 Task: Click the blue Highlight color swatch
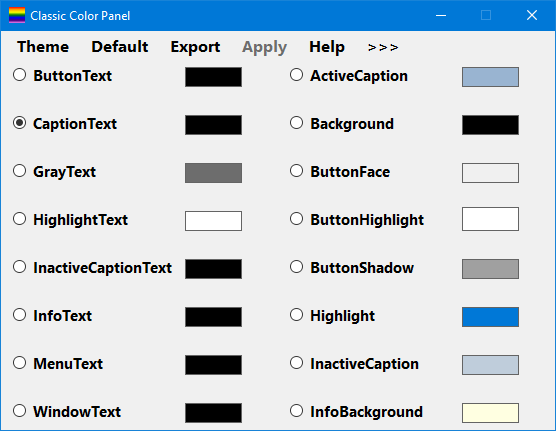point(490,317)
